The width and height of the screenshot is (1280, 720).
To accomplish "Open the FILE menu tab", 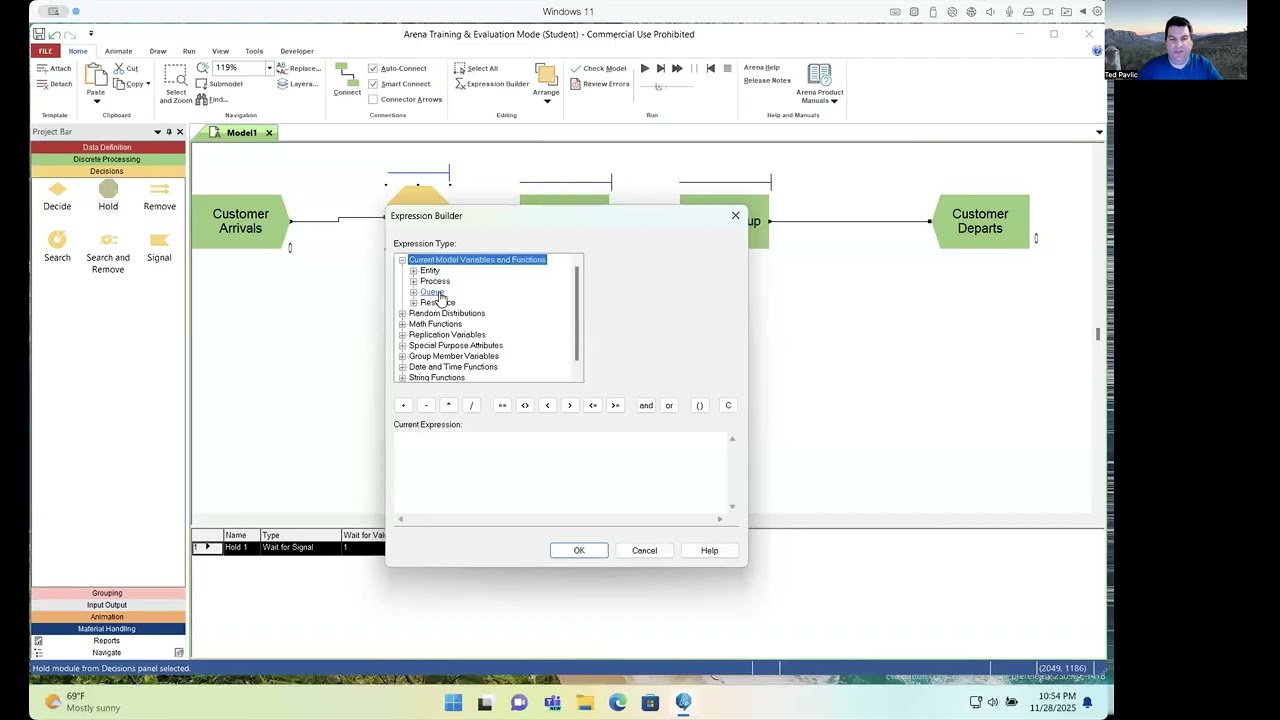I will click(45, 51).
